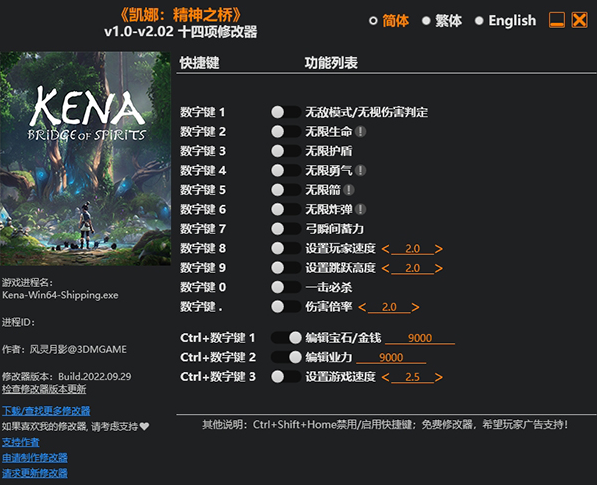Decrease 设置跳跃高度 value with left arrow

click(385, 268)
